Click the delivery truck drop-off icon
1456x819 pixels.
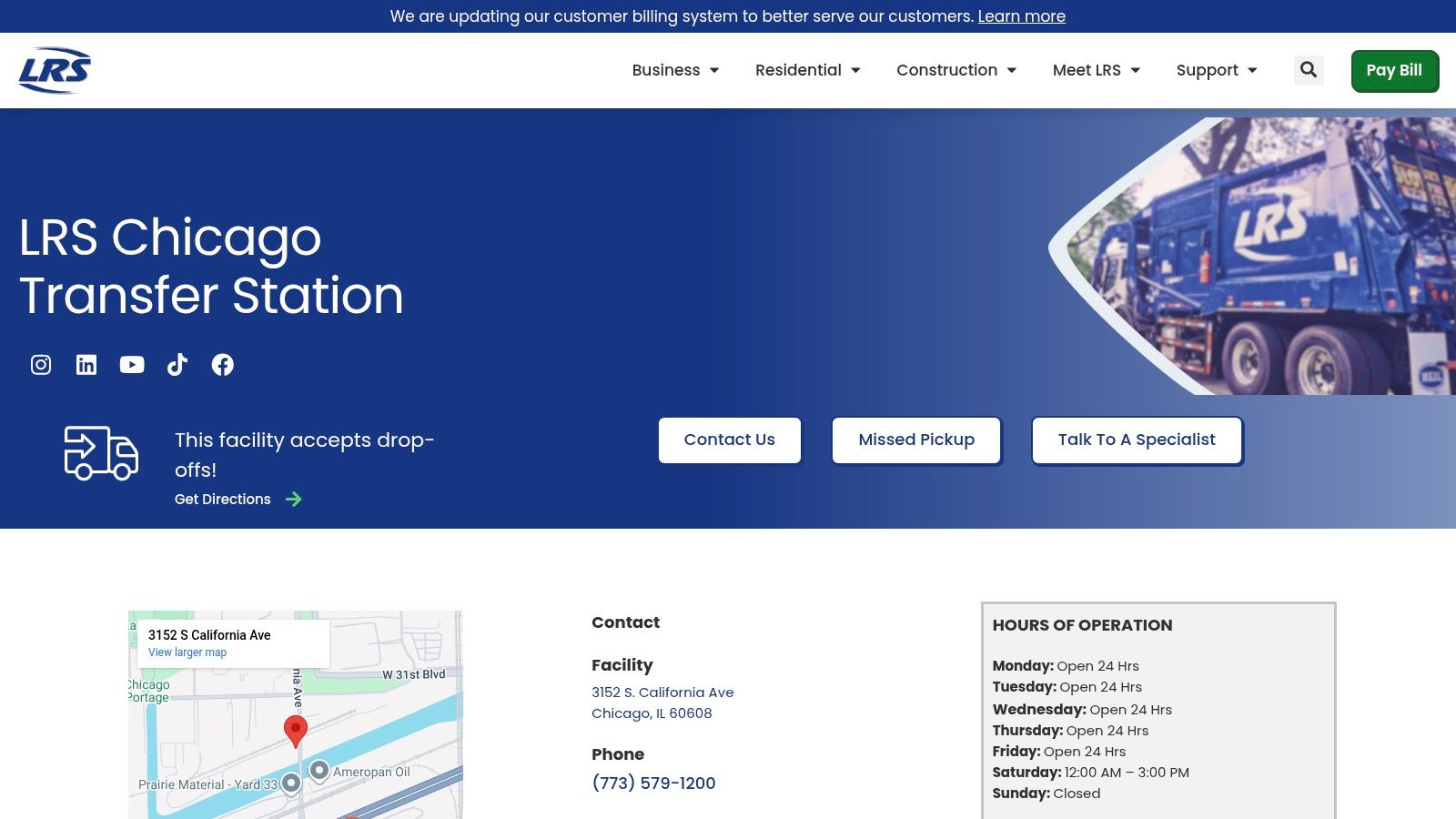[101, 452]
